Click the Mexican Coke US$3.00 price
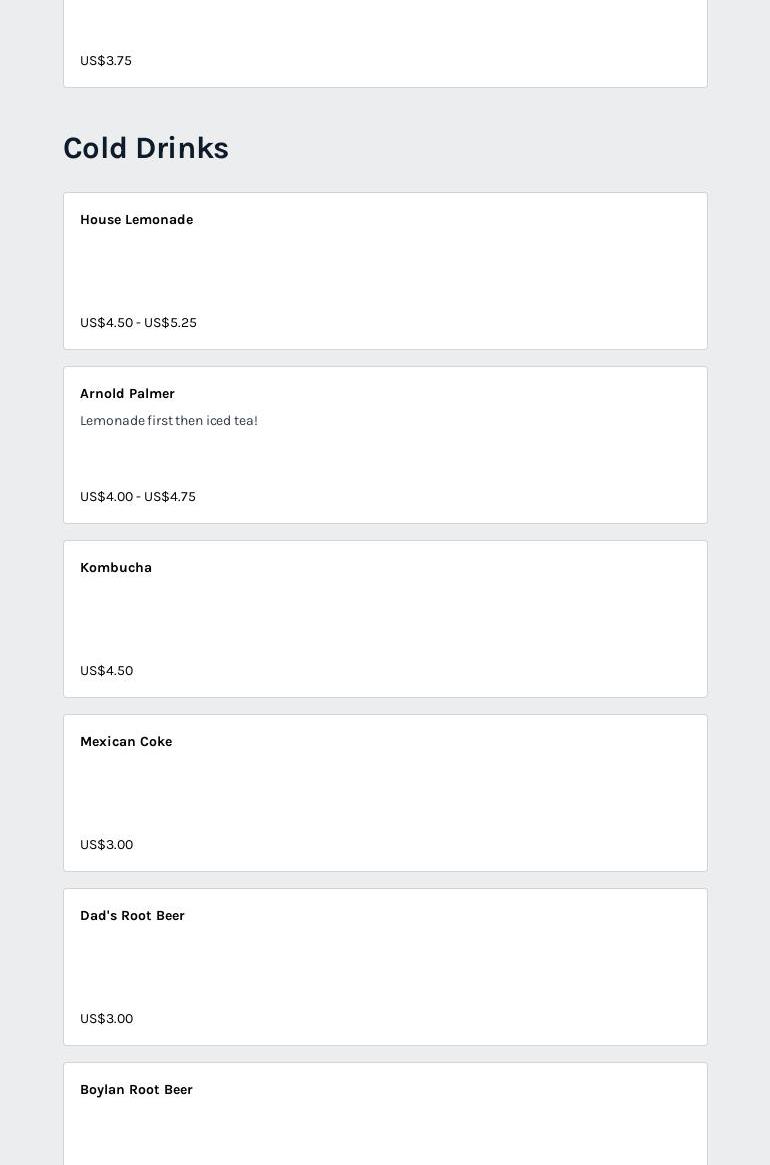The image size is (770, 1165). [106, 845]
